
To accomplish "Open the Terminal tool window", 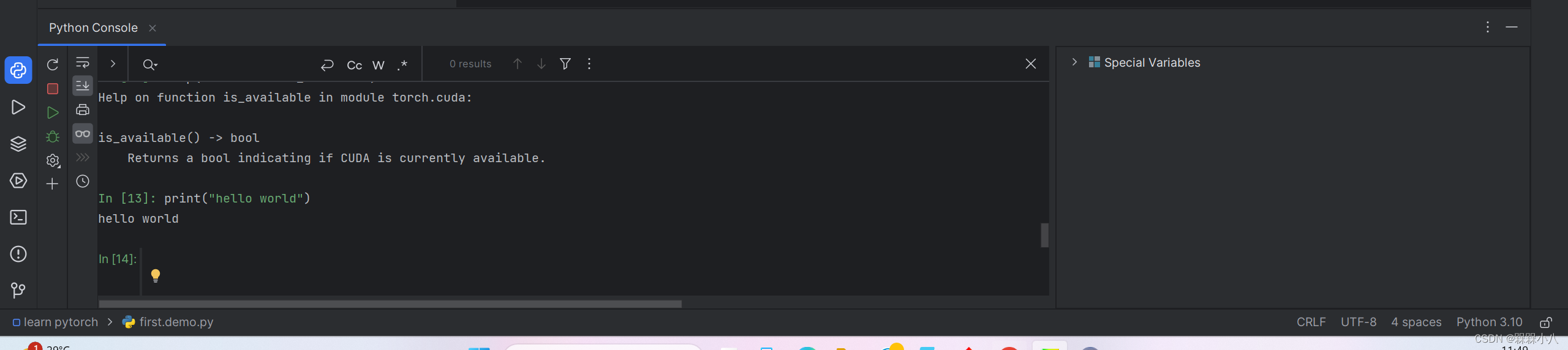I will [x=18, y=217].
